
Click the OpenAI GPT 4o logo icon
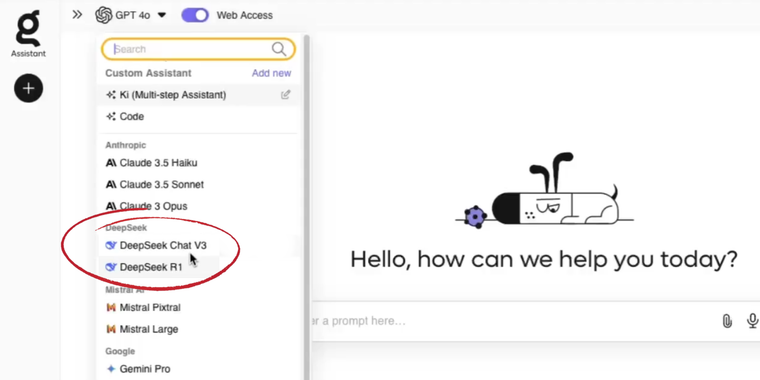[104, 15]
